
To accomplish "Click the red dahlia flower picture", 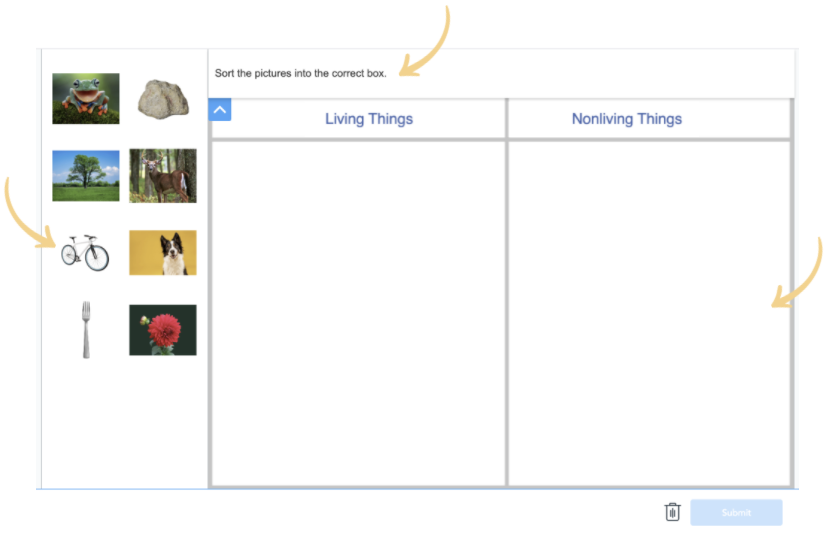I will pyautogui.click(x=163, y=330).
